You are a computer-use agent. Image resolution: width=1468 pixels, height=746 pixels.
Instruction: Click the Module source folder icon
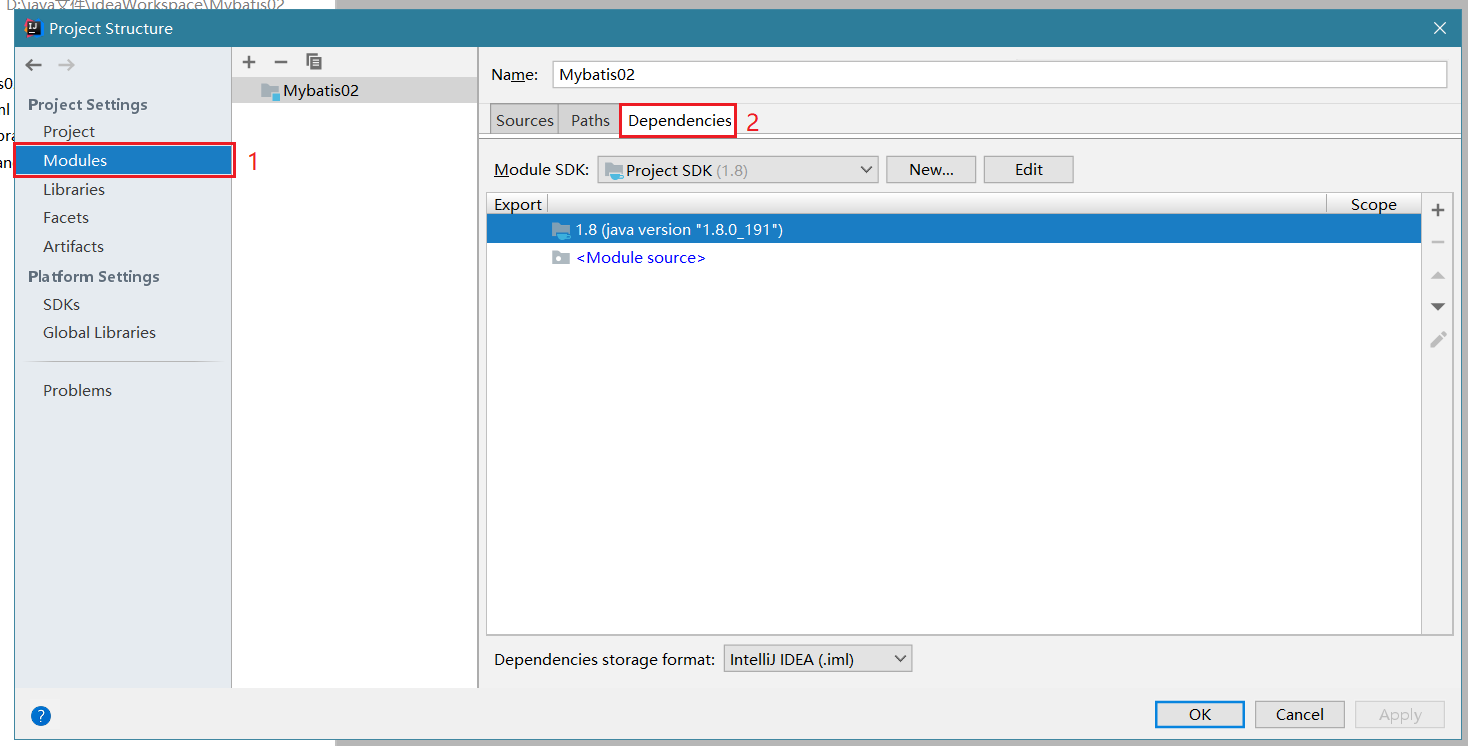pos(561,258)
